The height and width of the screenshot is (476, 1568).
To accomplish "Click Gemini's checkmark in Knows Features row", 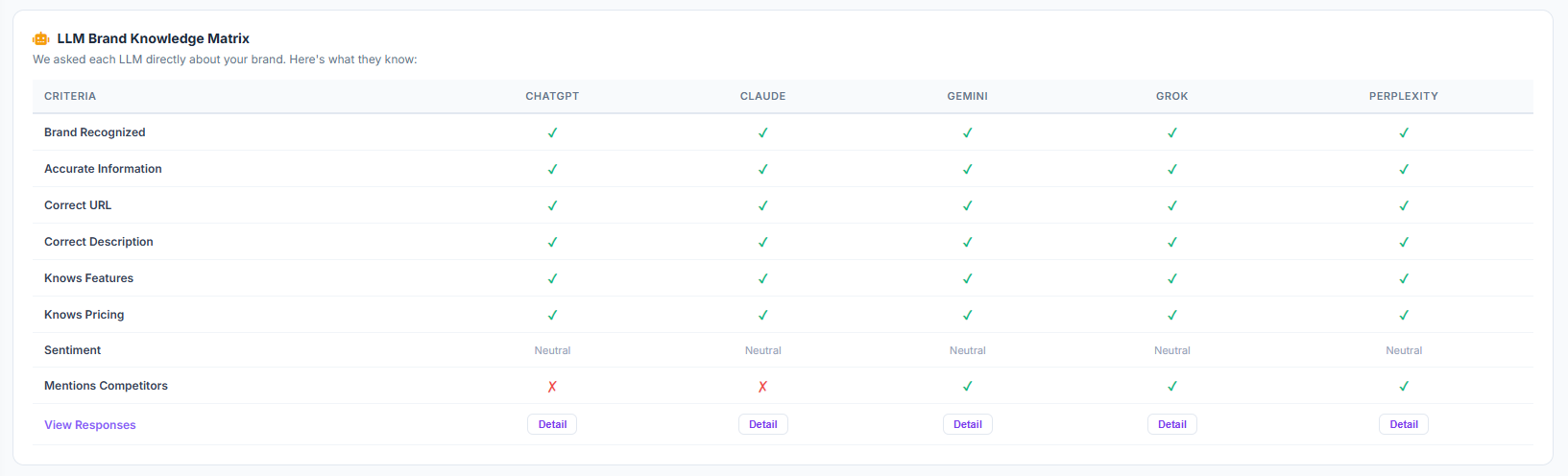I will [968, 279].
